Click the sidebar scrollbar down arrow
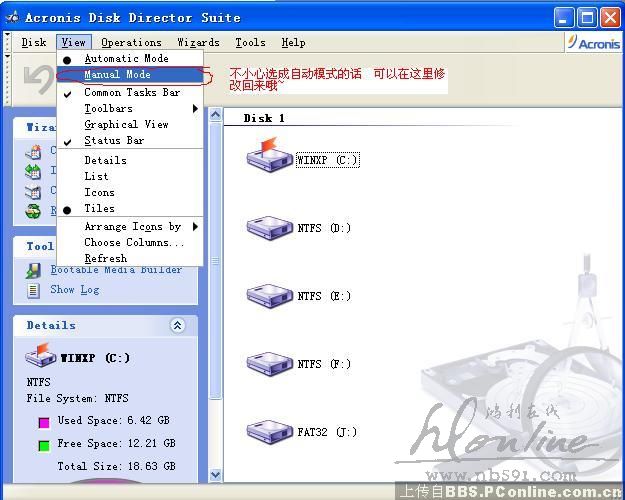 tap(215, 475)
